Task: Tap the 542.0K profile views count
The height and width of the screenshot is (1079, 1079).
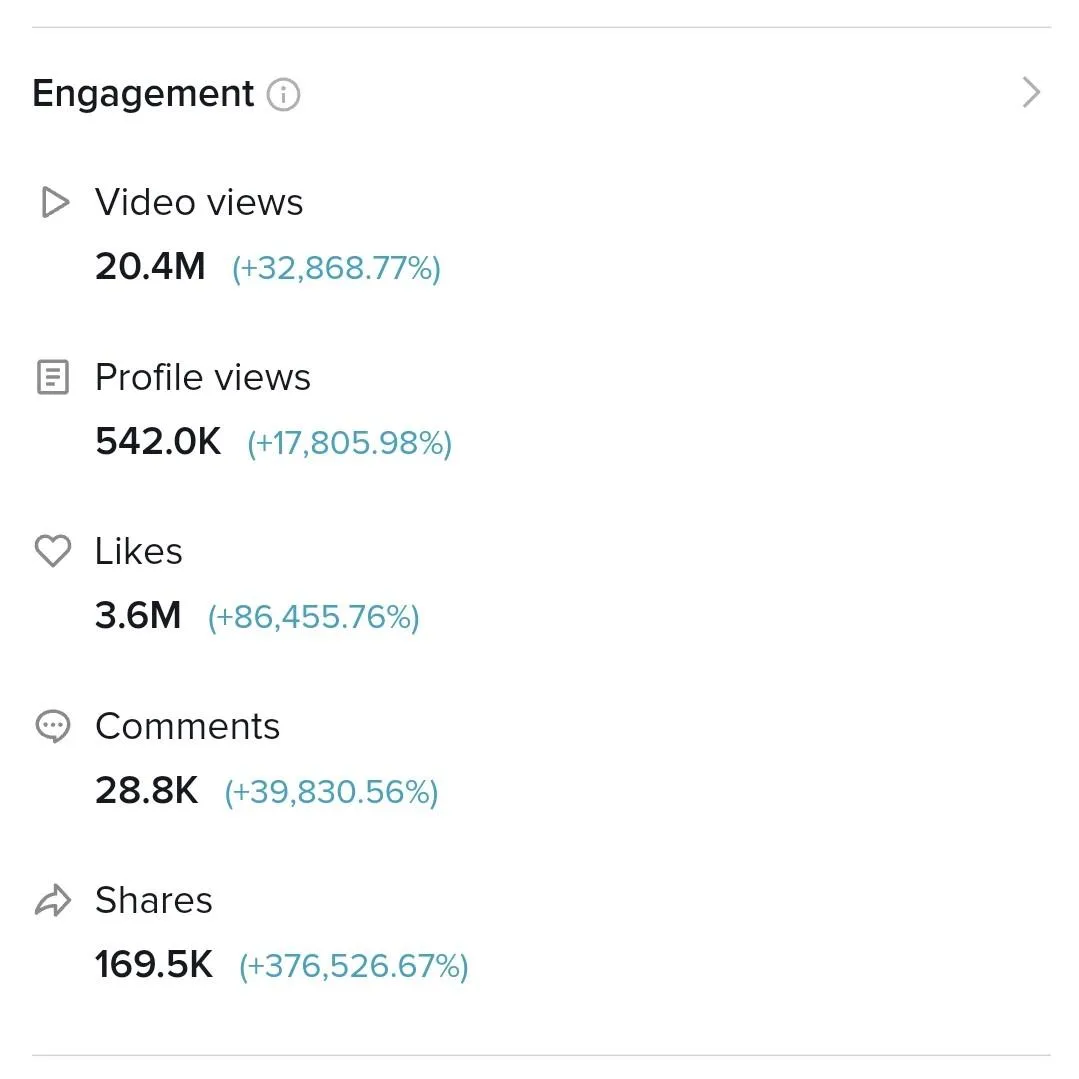Action: coord(158,441)
